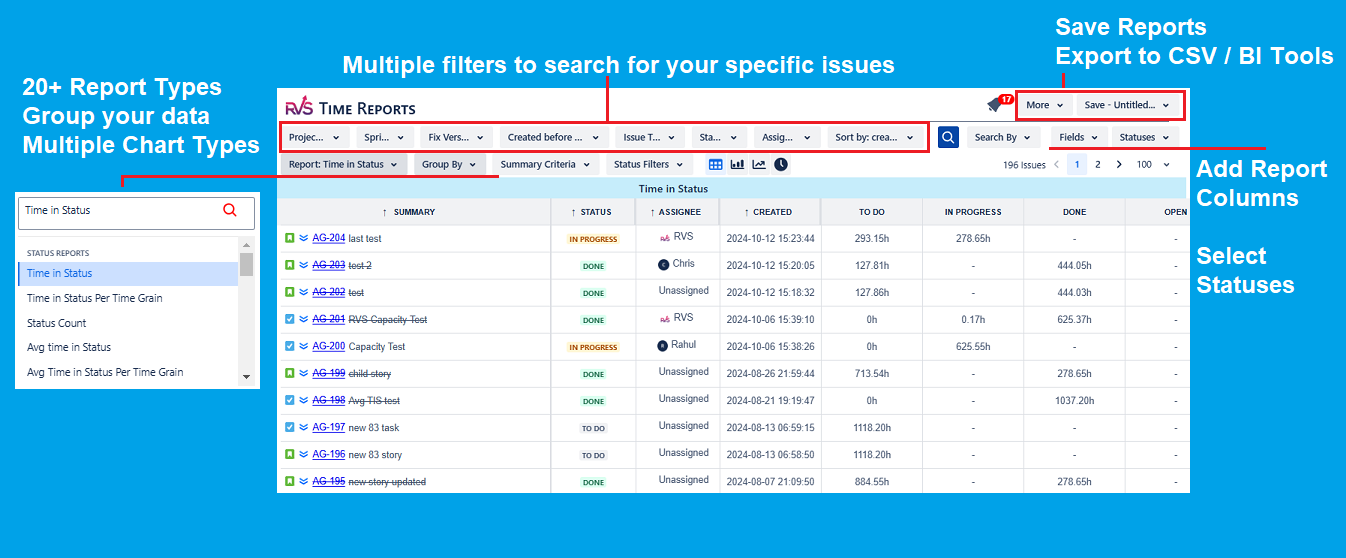1346x558 pixels.
Task: Choose Avg time in Status report
Action: tap(69, 347)
